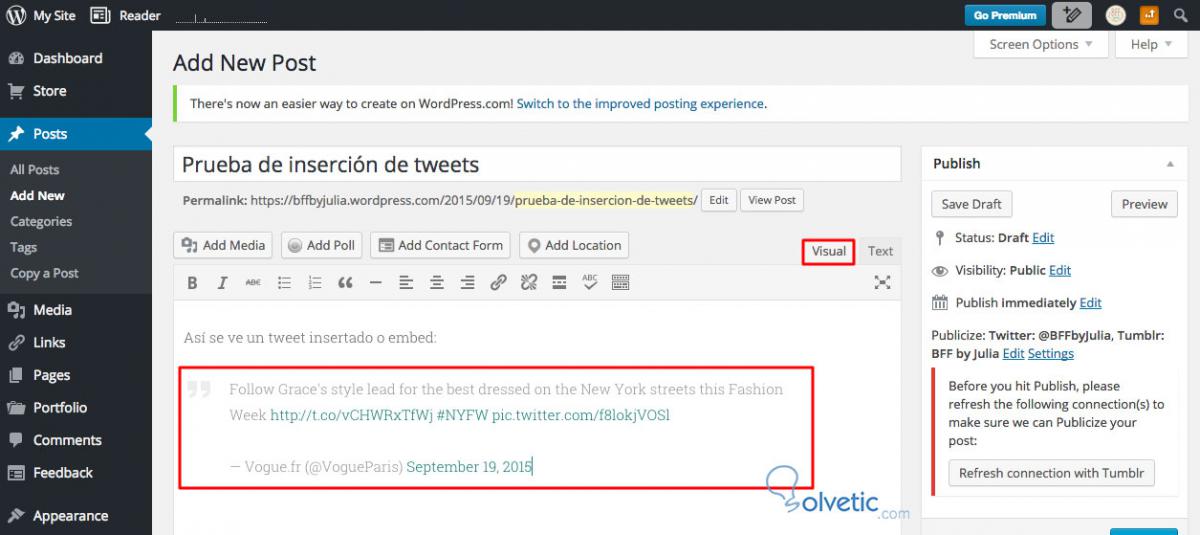Screen dimensions: 1200x535
Task: Click the September 19, 2015 tweet link
Action: (x=469, y=466)
